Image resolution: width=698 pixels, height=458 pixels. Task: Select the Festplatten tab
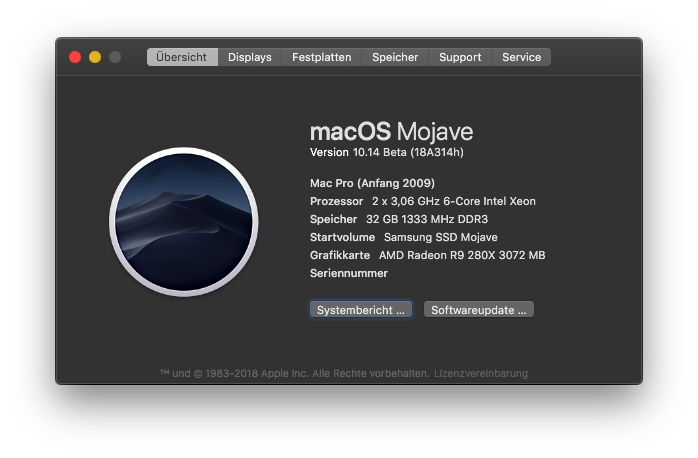[321, 57]
